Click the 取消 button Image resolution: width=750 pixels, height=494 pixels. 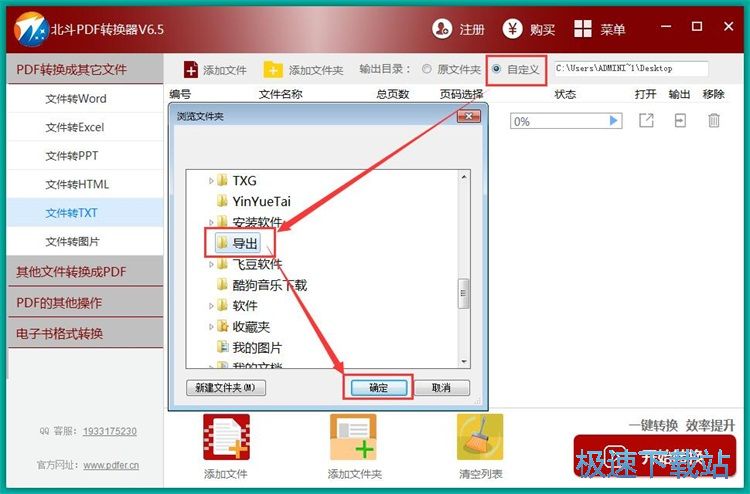click(x=441, y=387)
